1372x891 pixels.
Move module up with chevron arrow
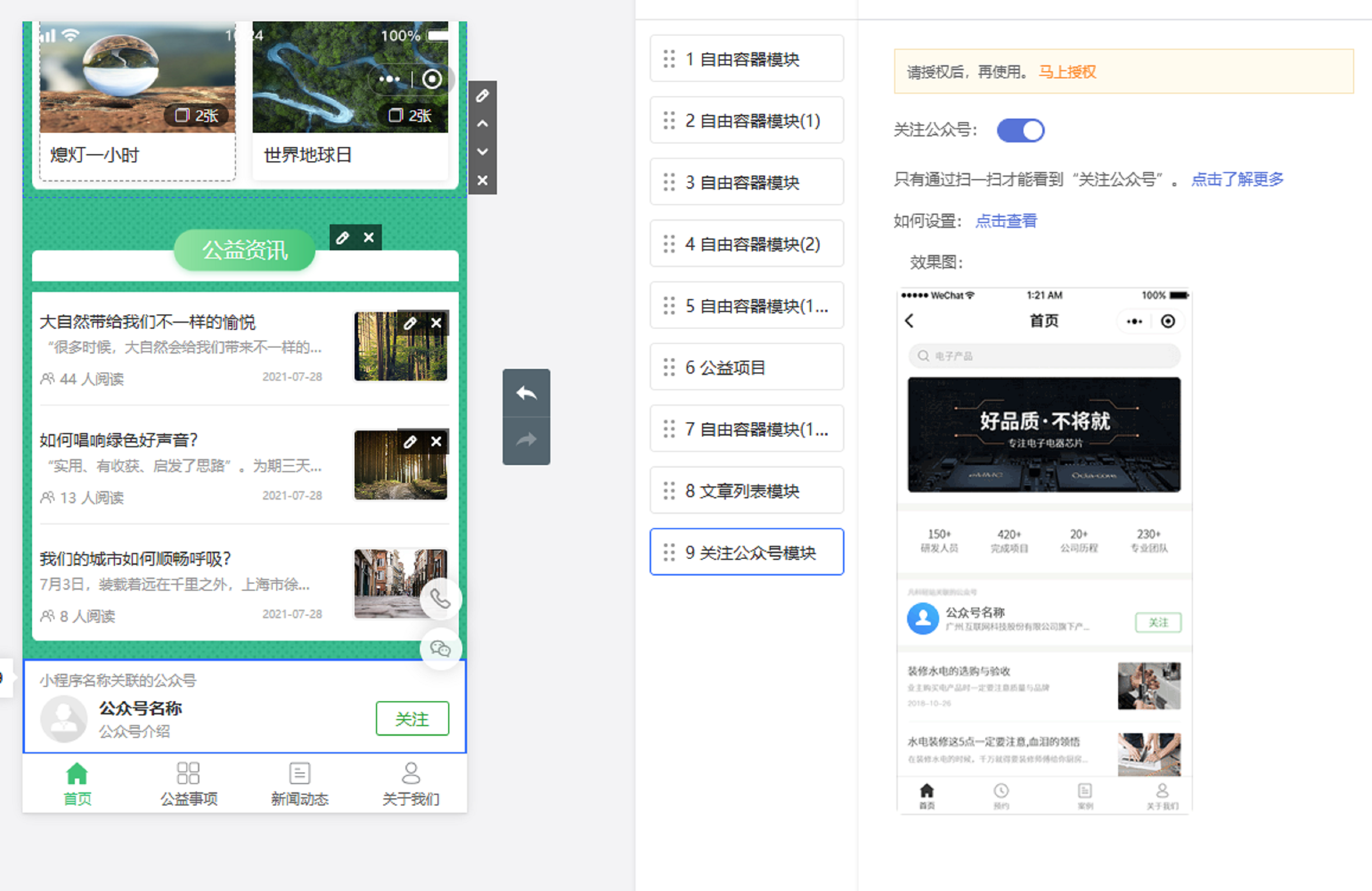pyautogui.click(x=482, y=124)
